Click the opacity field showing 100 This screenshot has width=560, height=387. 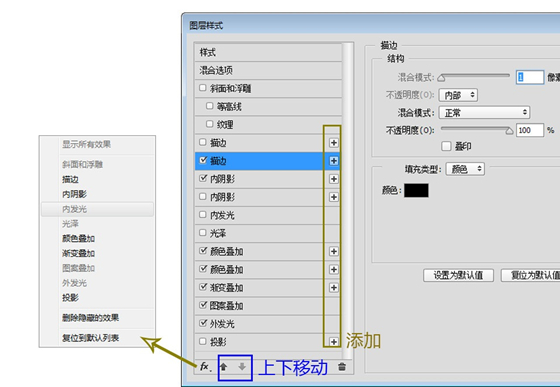(530, 130)
